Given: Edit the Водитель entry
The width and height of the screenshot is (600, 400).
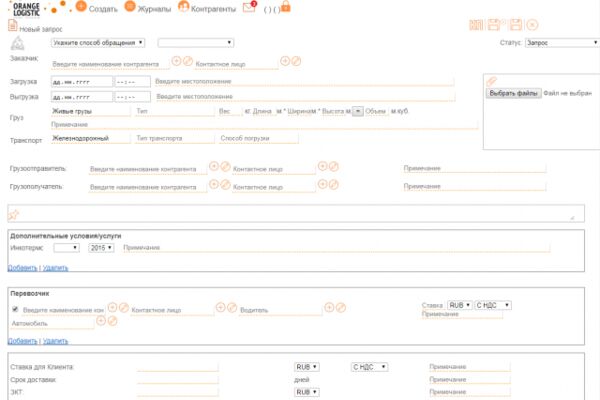Looking at the screenshot, I should point(341,307).
